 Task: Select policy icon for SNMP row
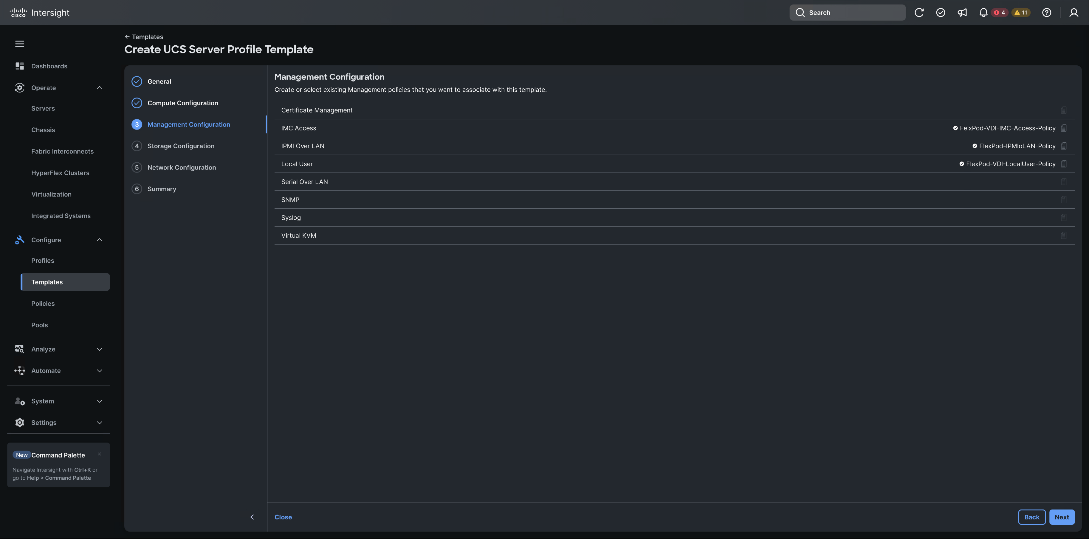(1063, 200)
